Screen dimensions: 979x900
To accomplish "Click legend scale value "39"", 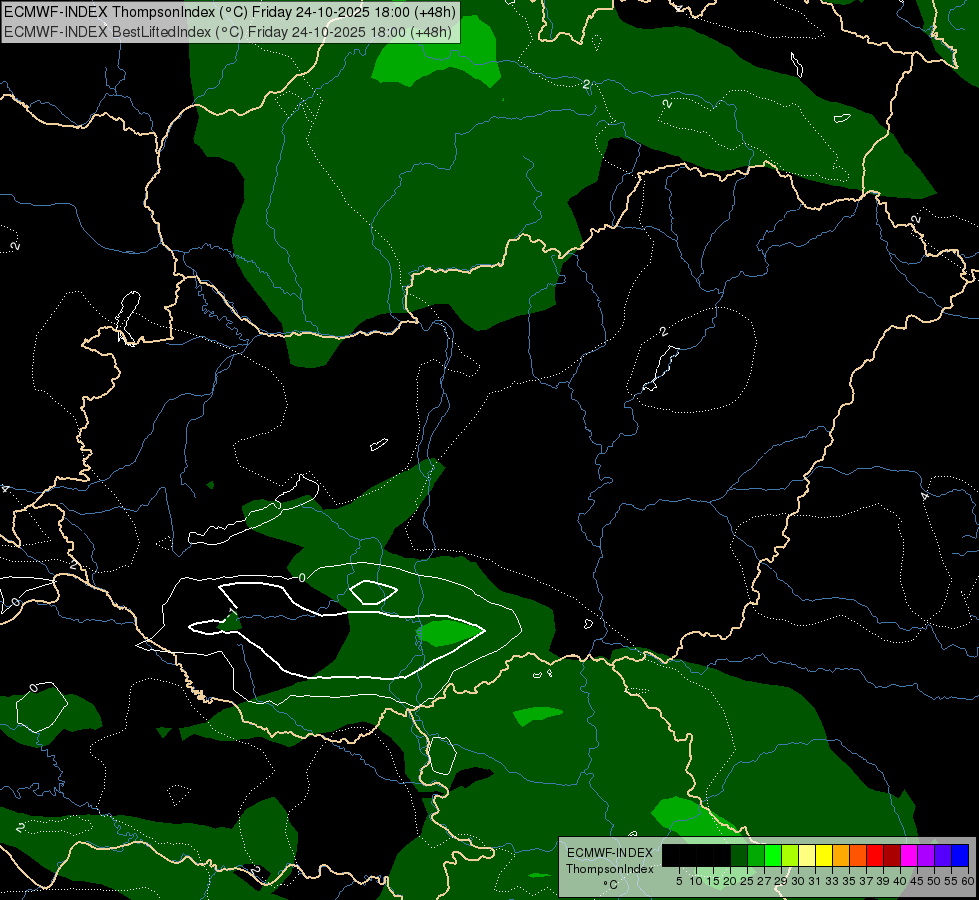I will coord(883,881).
